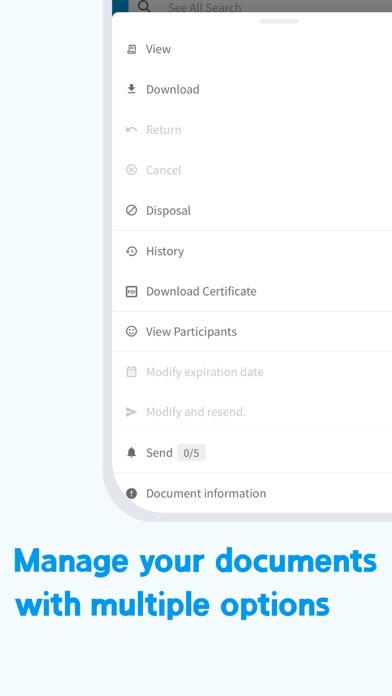This screenshot has height=696, width=392.
Task: Click the search magnifier icon
Action: click(x=144, y=6)
